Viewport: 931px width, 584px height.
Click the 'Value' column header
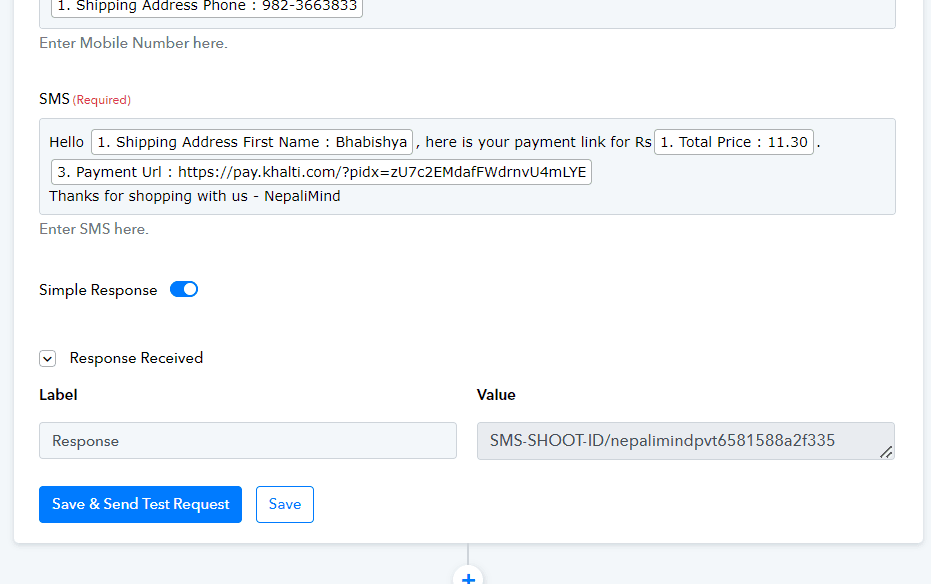coord(496,395)
